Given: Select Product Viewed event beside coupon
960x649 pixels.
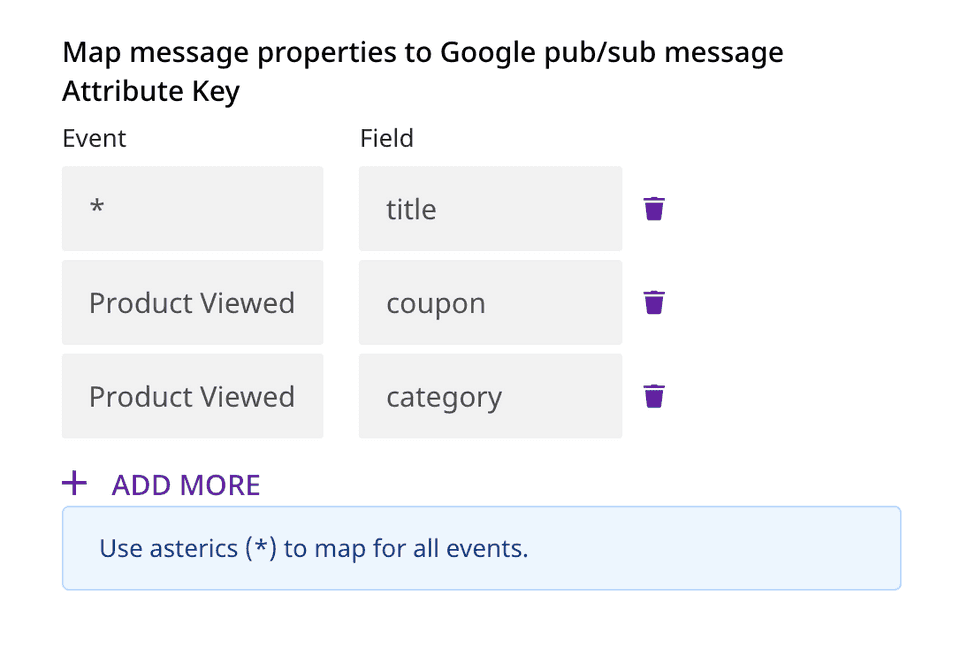Looking at the screenshot, I should 192,303.
